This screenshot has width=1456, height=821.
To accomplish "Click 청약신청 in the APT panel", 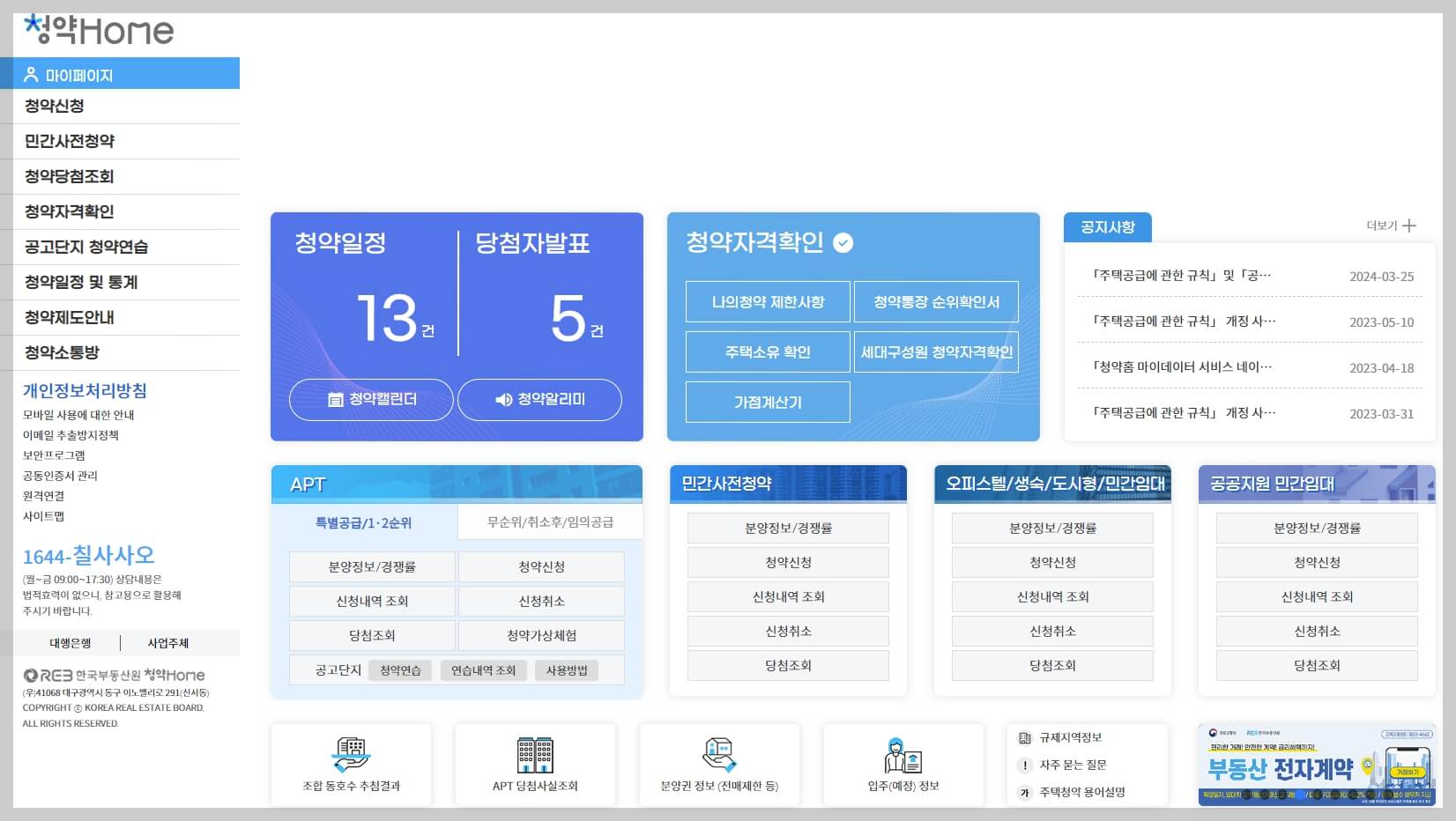I will pos(541,566).
